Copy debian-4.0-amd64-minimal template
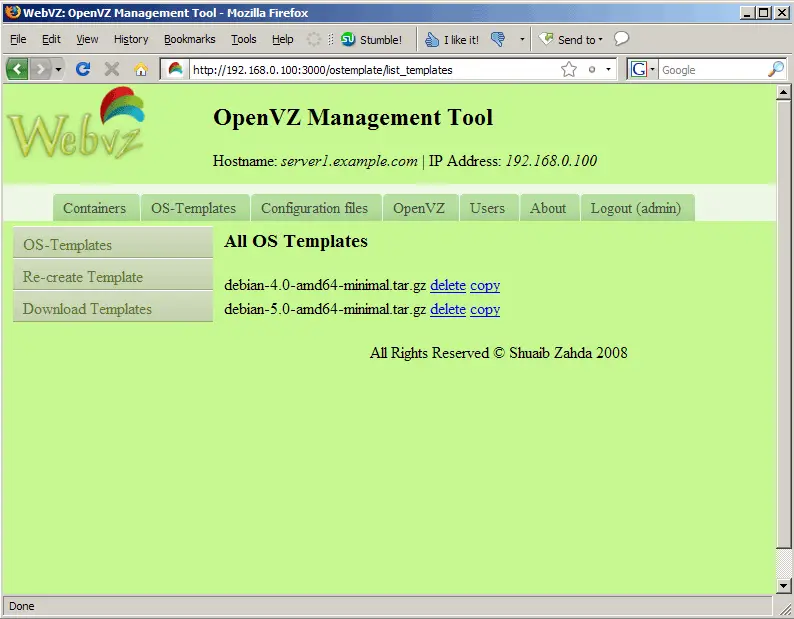 point(485,285)
